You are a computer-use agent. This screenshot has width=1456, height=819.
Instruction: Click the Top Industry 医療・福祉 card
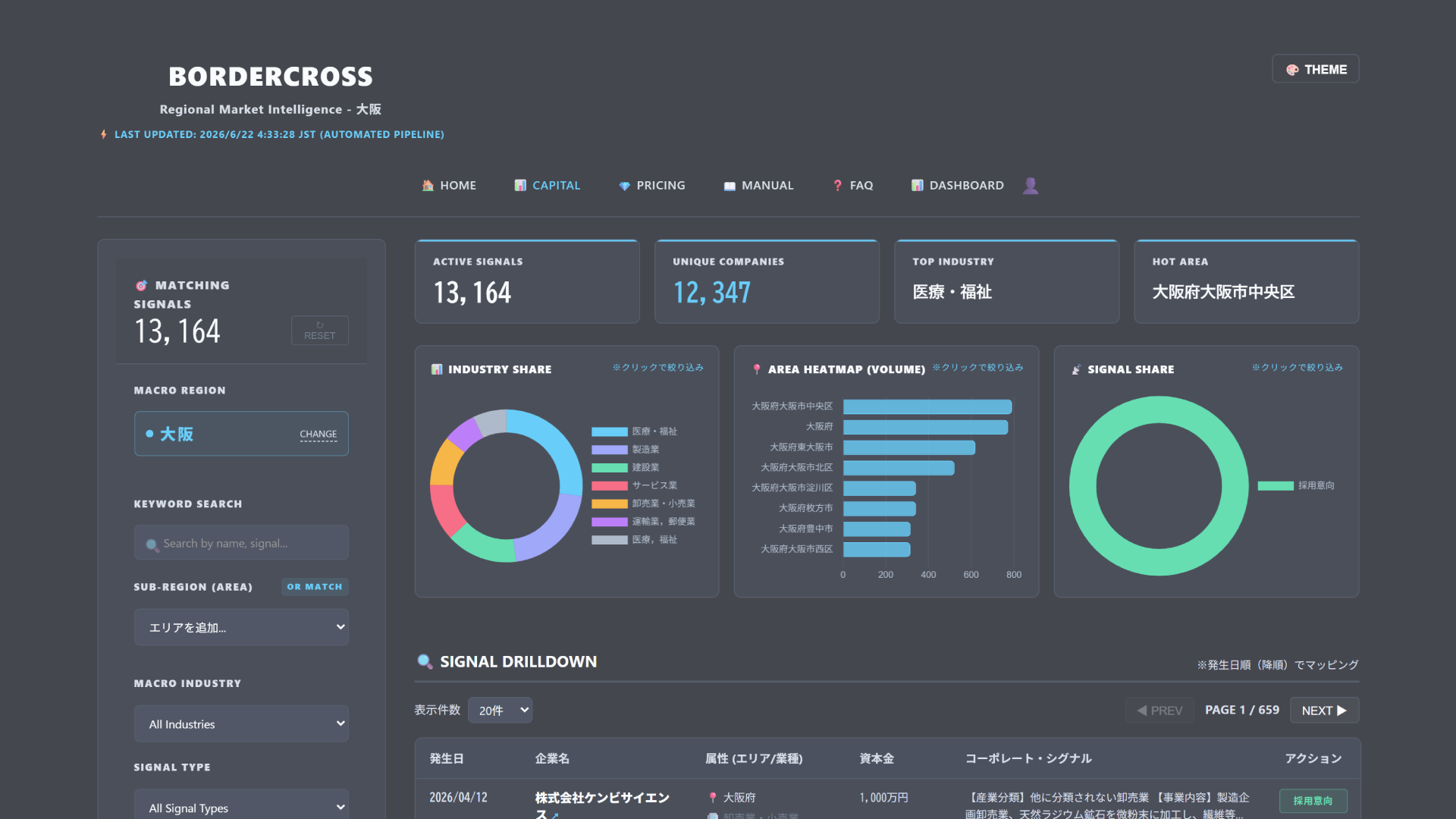click(x=1006, y=282)
